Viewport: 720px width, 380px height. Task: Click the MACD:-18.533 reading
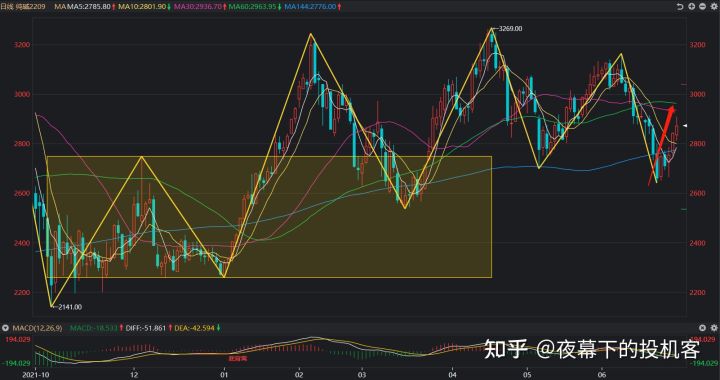tap(93, 328)
